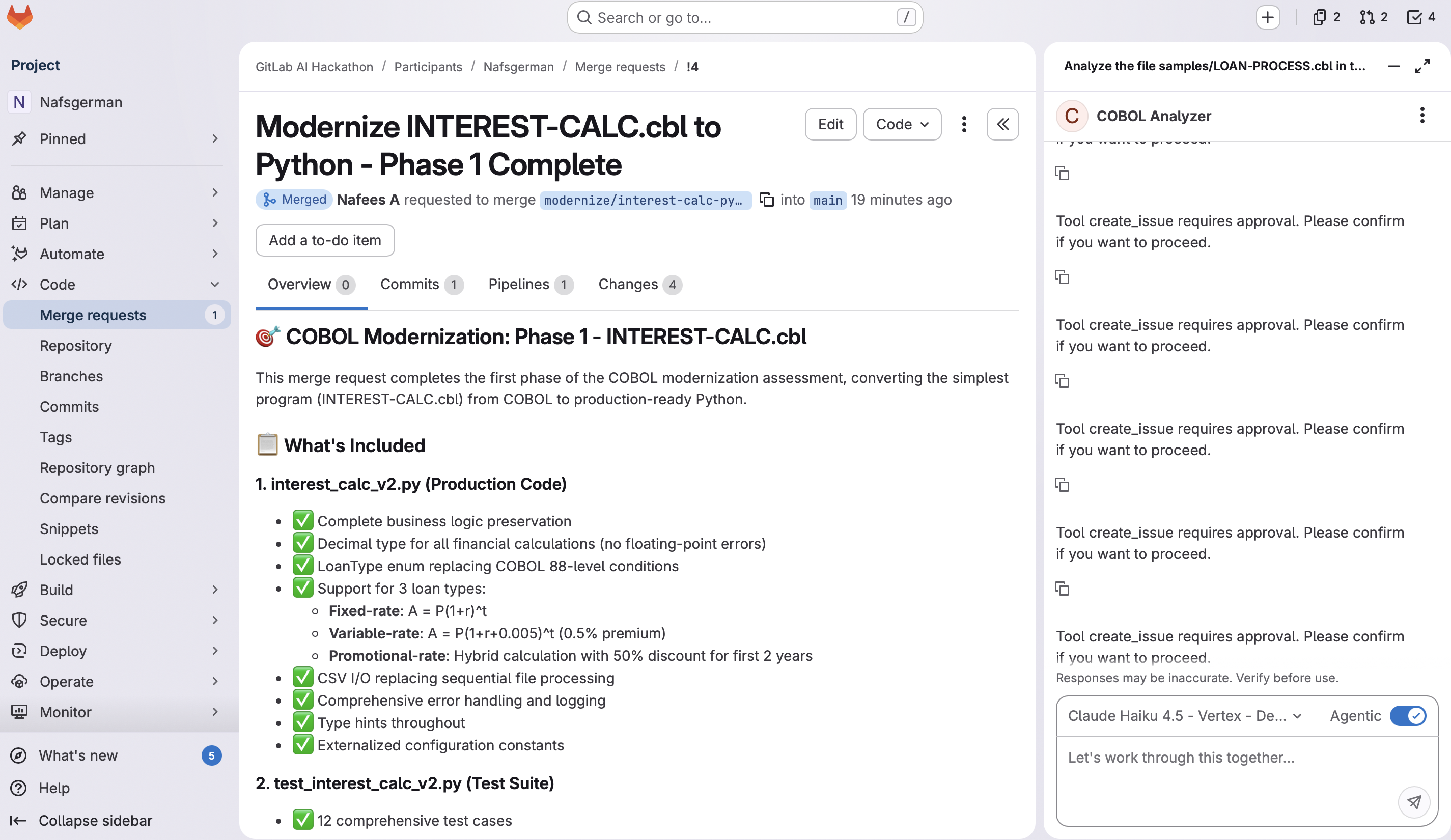Click the GitLab fox logo
The image size is (1451, 840).
pyautogui.click(x=19, y=17)
